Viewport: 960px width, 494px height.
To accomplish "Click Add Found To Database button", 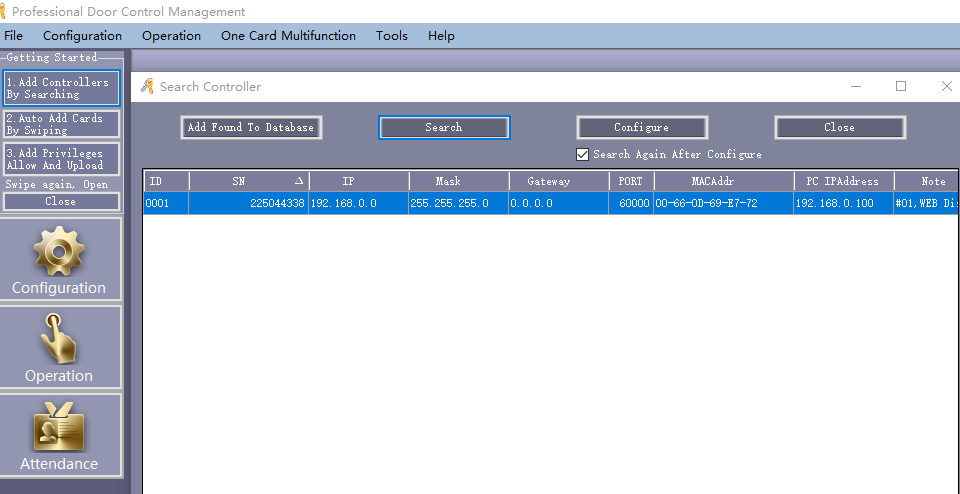I will click(x=251, y=127).
